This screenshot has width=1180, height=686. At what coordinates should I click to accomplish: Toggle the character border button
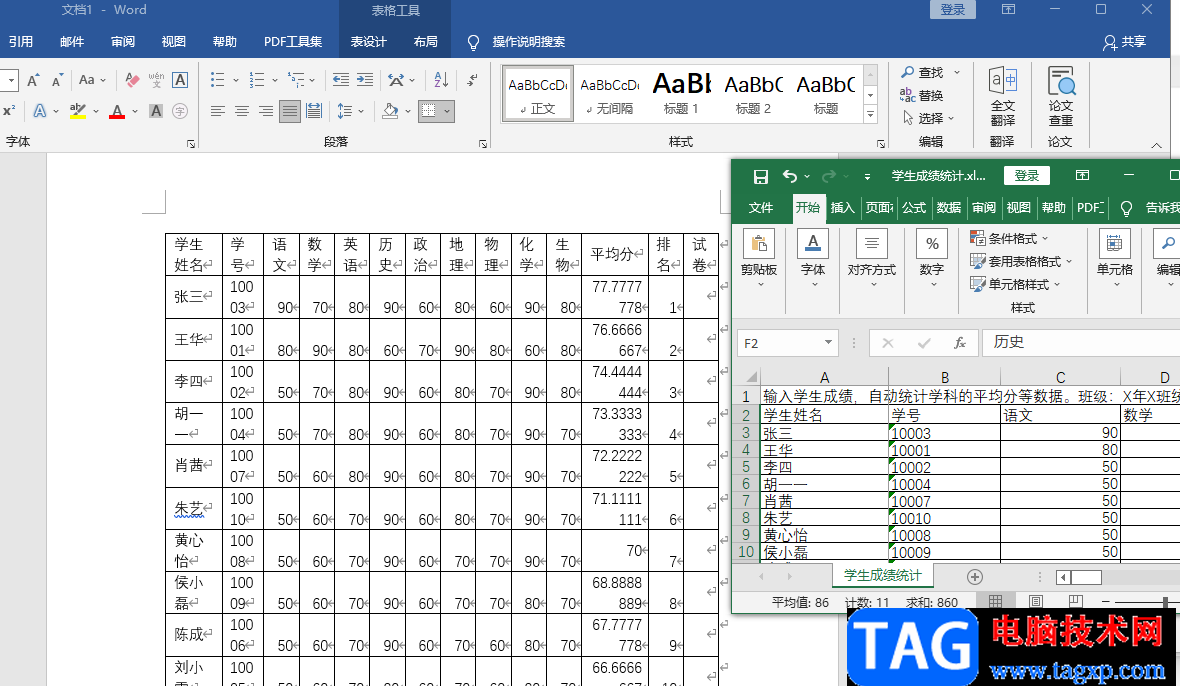tap(180, 80)
